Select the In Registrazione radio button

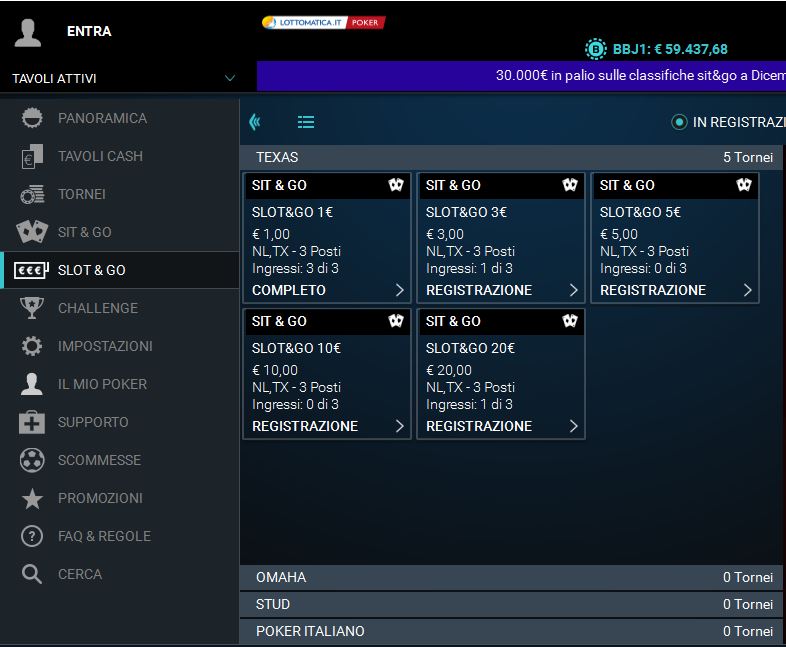coord(679,122)
